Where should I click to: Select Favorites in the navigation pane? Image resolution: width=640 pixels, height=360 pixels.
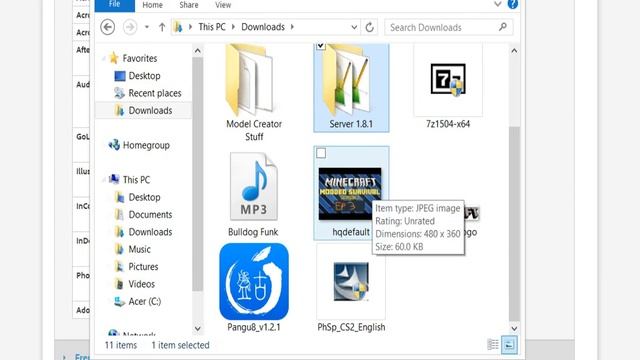140,58
